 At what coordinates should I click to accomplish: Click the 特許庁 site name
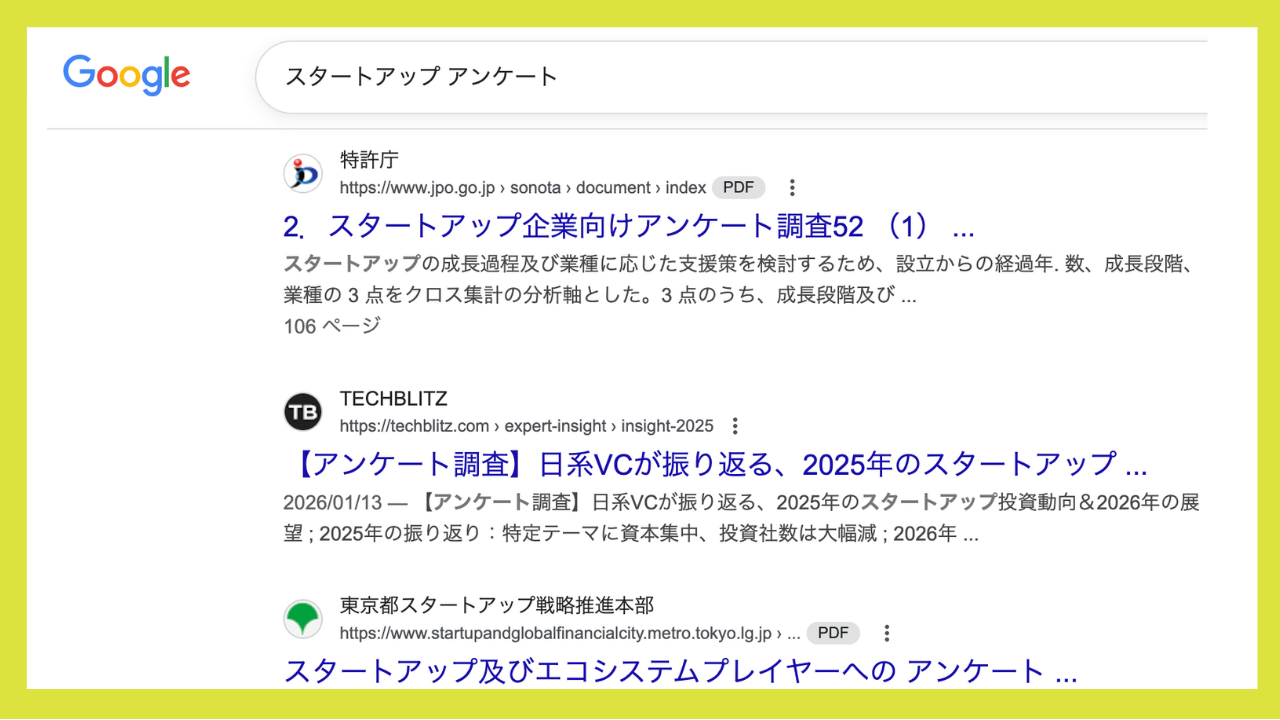369,161
